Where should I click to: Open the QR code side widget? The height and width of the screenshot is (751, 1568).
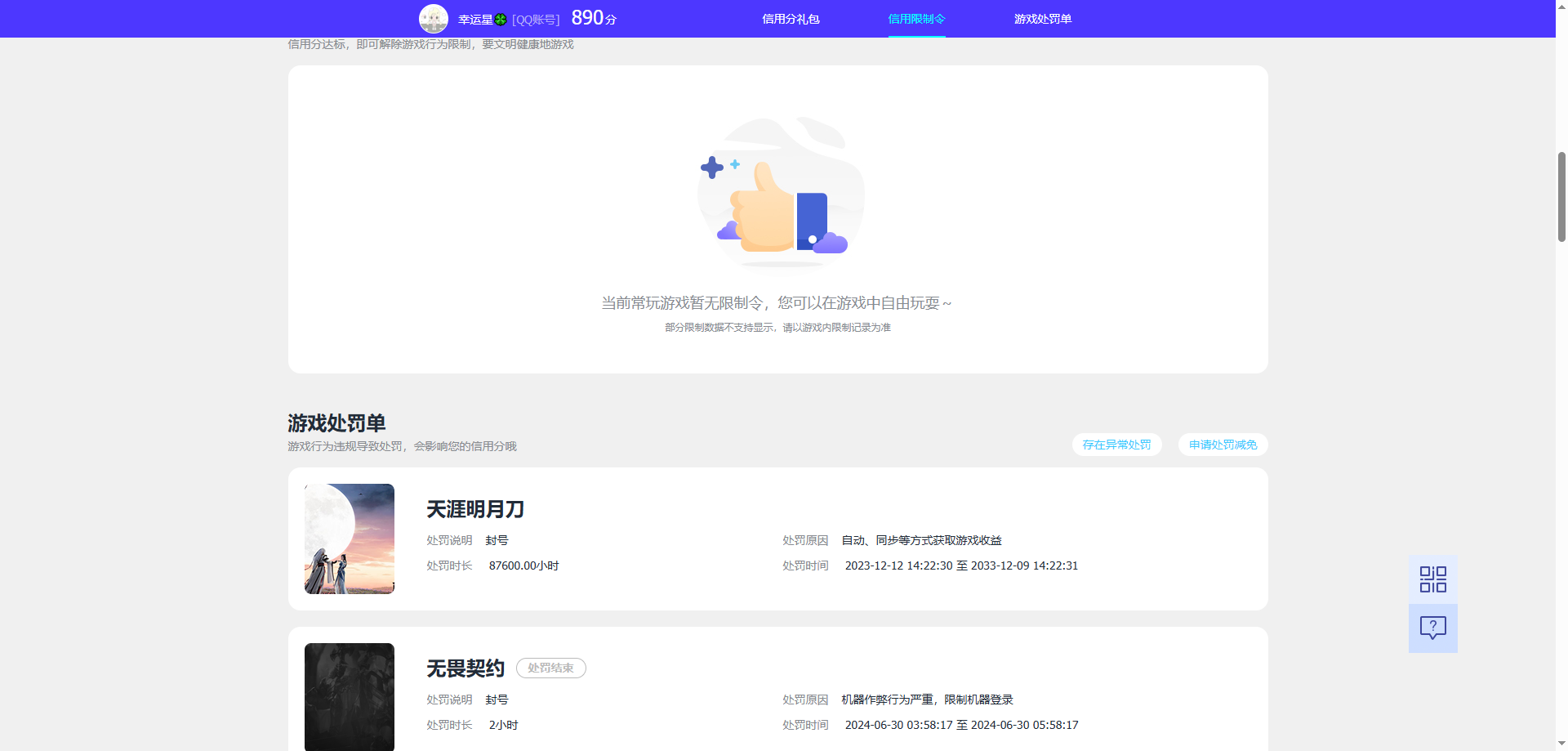1433,579
